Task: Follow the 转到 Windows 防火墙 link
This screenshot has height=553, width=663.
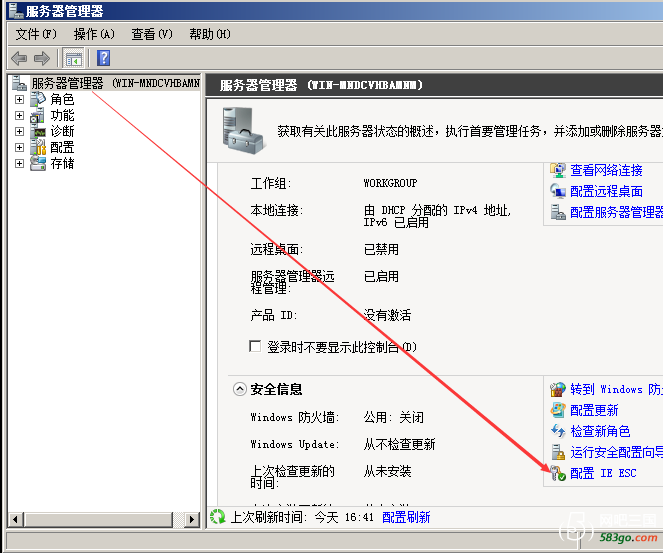Action: pyautogui.click(x=616, y=389)
